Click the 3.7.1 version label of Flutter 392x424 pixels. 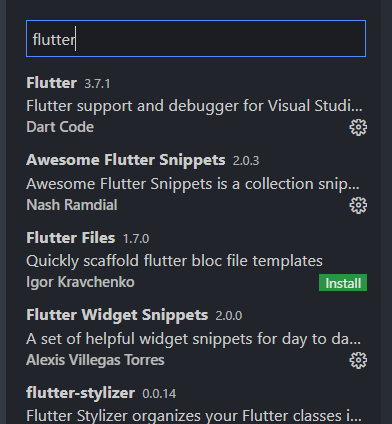[97, 84]
